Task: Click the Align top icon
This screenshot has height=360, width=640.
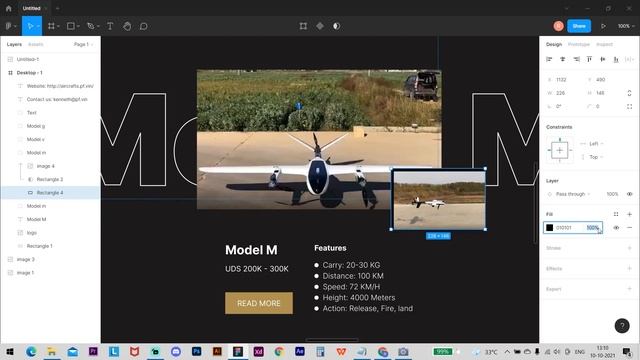Action: point(589,59)
